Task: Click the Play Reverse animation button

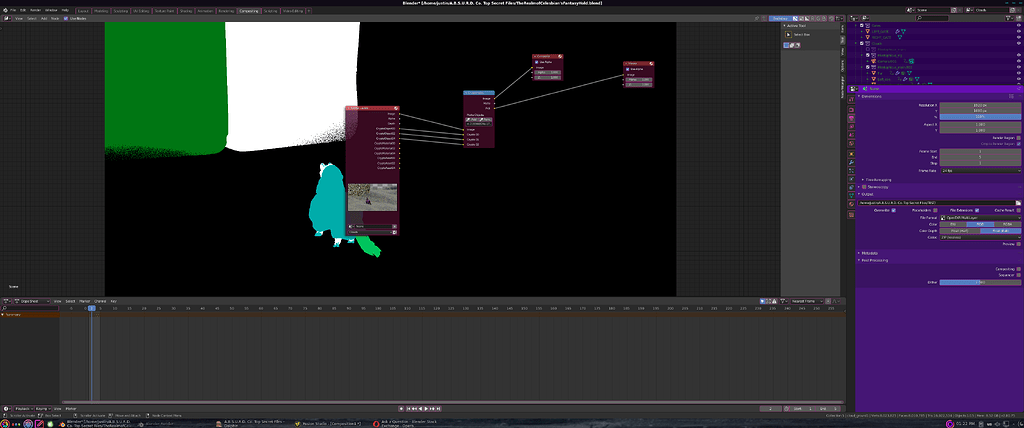Action: coord(421,408)
